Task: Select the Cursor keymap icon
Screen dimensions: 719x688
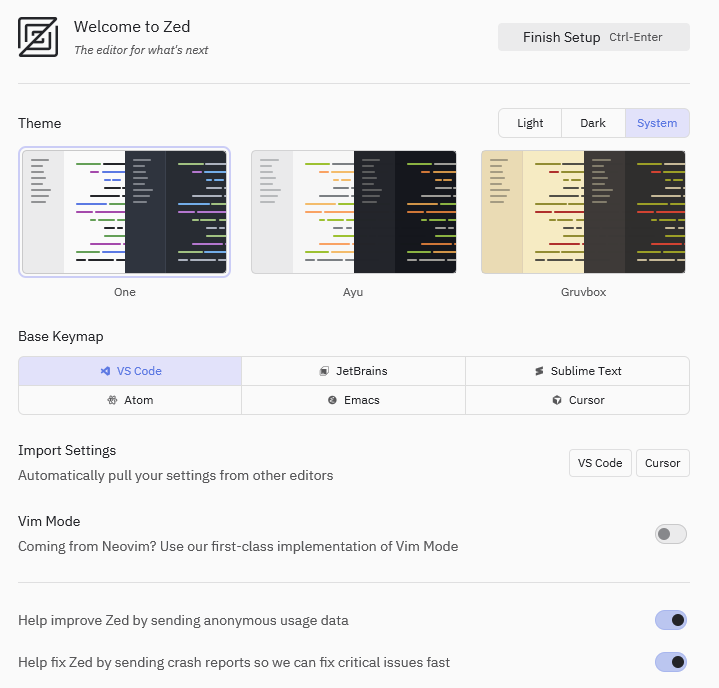Action: tap(557, 400)
